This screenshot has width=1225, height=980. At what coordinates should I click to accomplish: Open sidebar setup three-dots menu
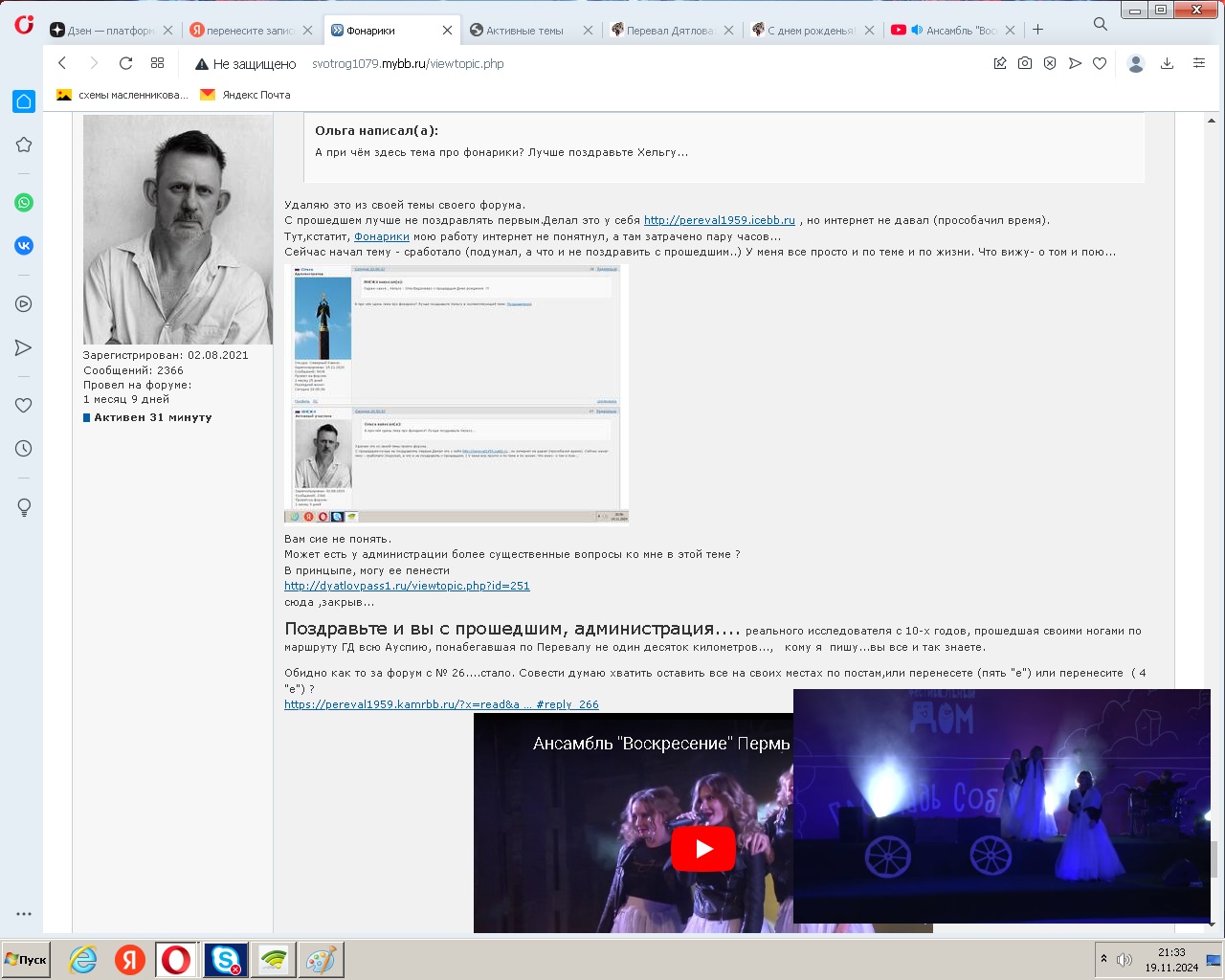pyautogui.click(x=24, y=914)
